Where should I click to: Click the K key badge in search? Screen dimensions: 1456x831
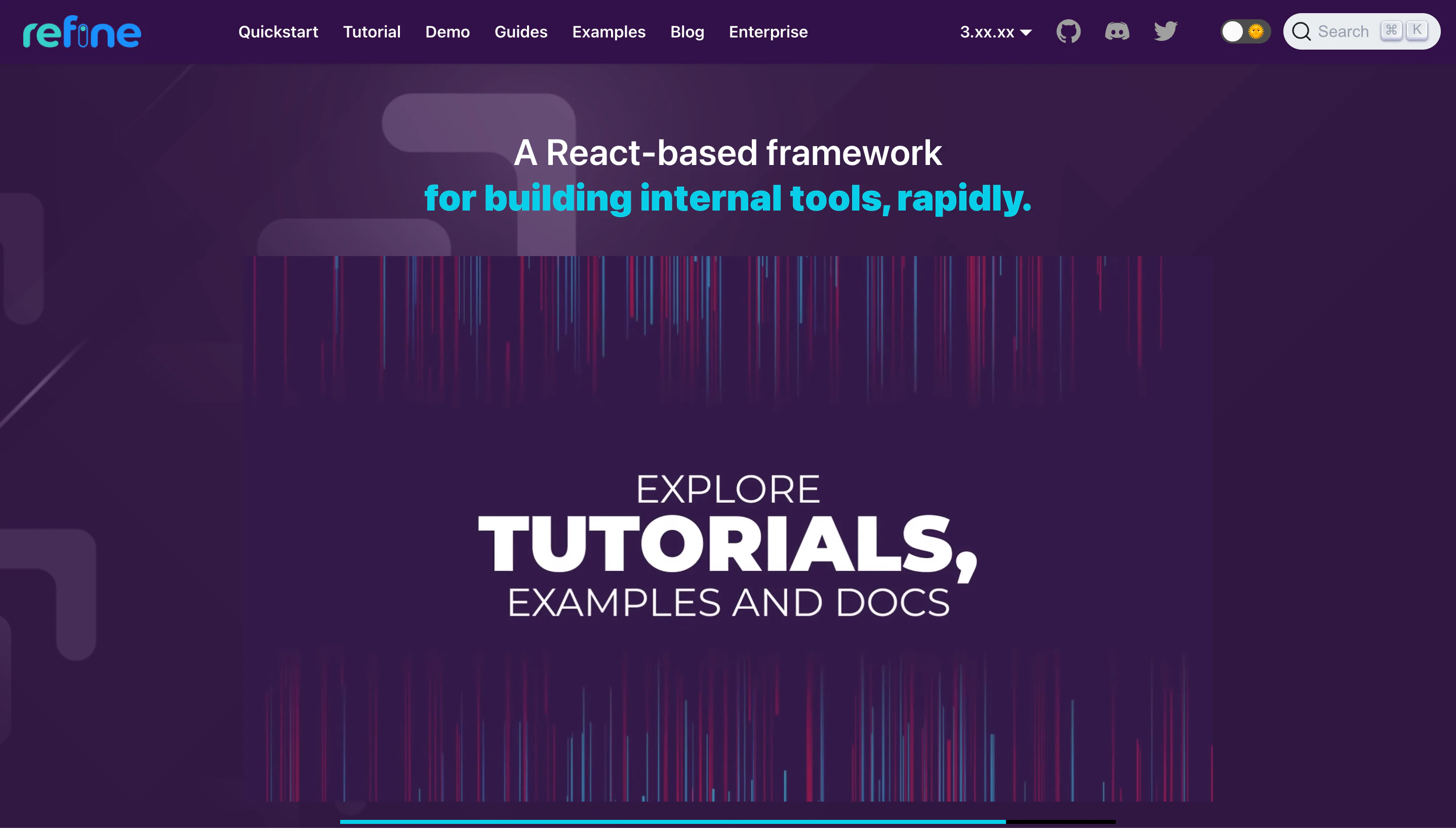1417,30
